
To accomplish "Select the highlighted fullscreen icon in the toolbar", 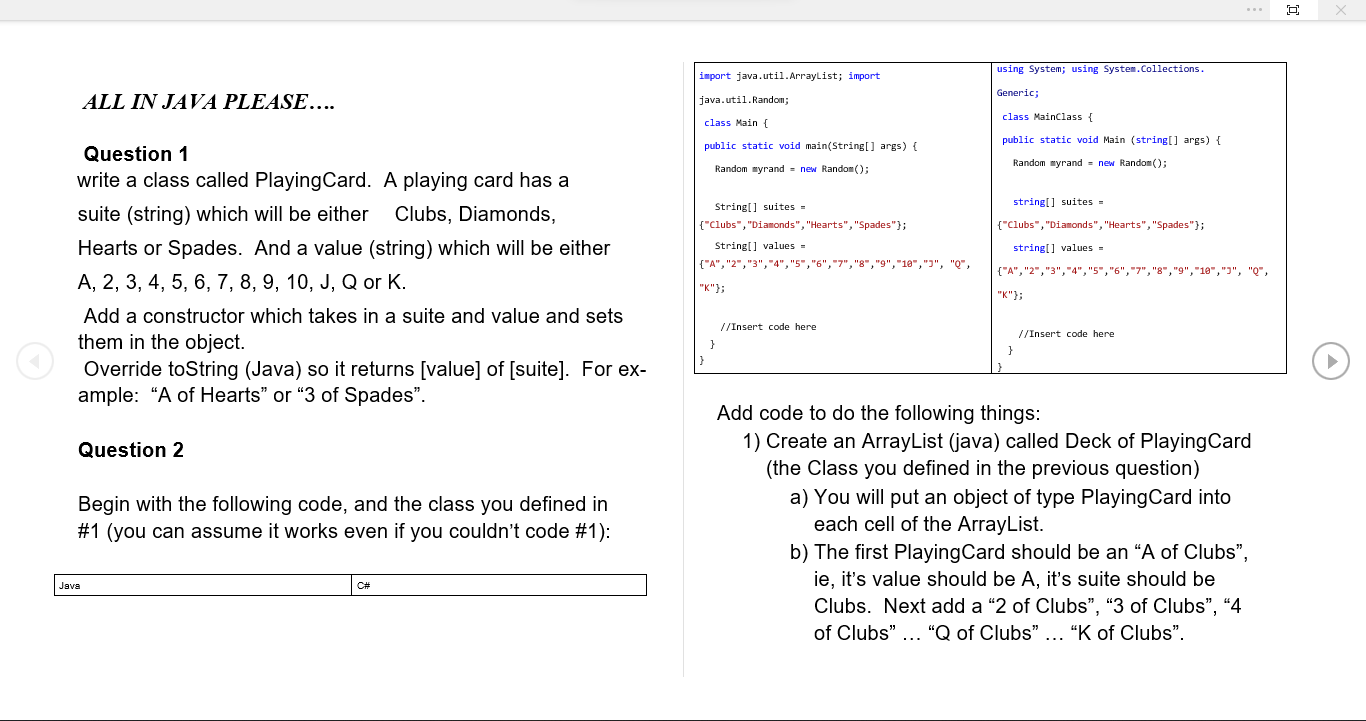I will pyautogui.click(x=1293, y=10).
